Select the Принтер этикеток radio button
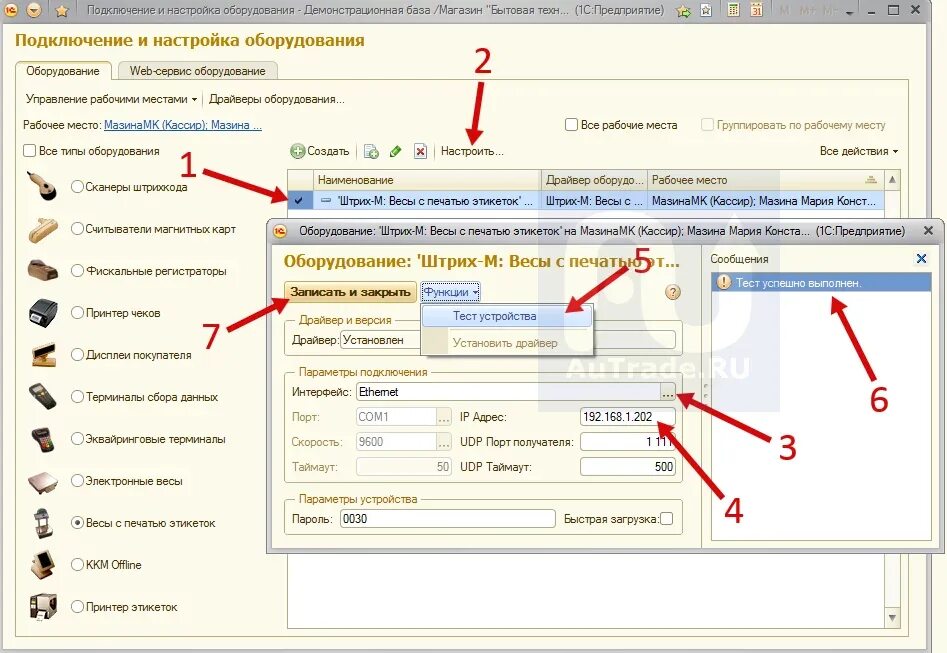The height and width of the screenshot is (653, 947). click(77, 606)
